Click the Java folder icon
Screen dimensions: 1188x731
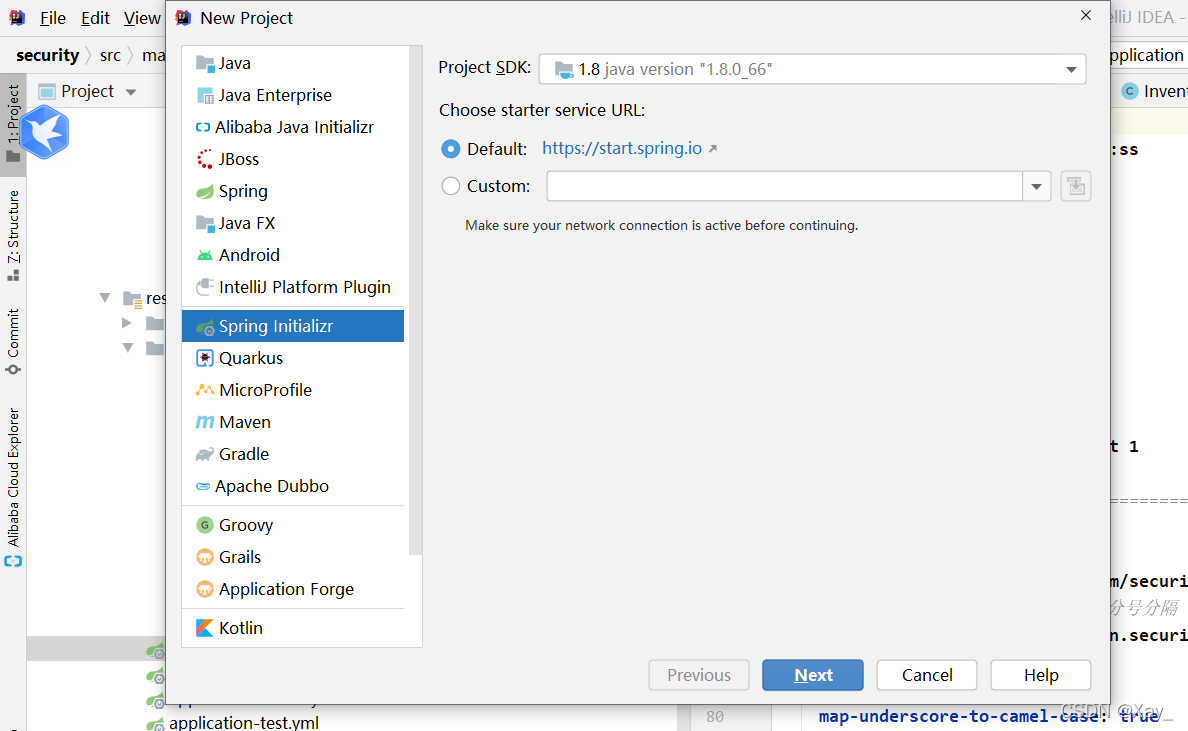point(205,64)
